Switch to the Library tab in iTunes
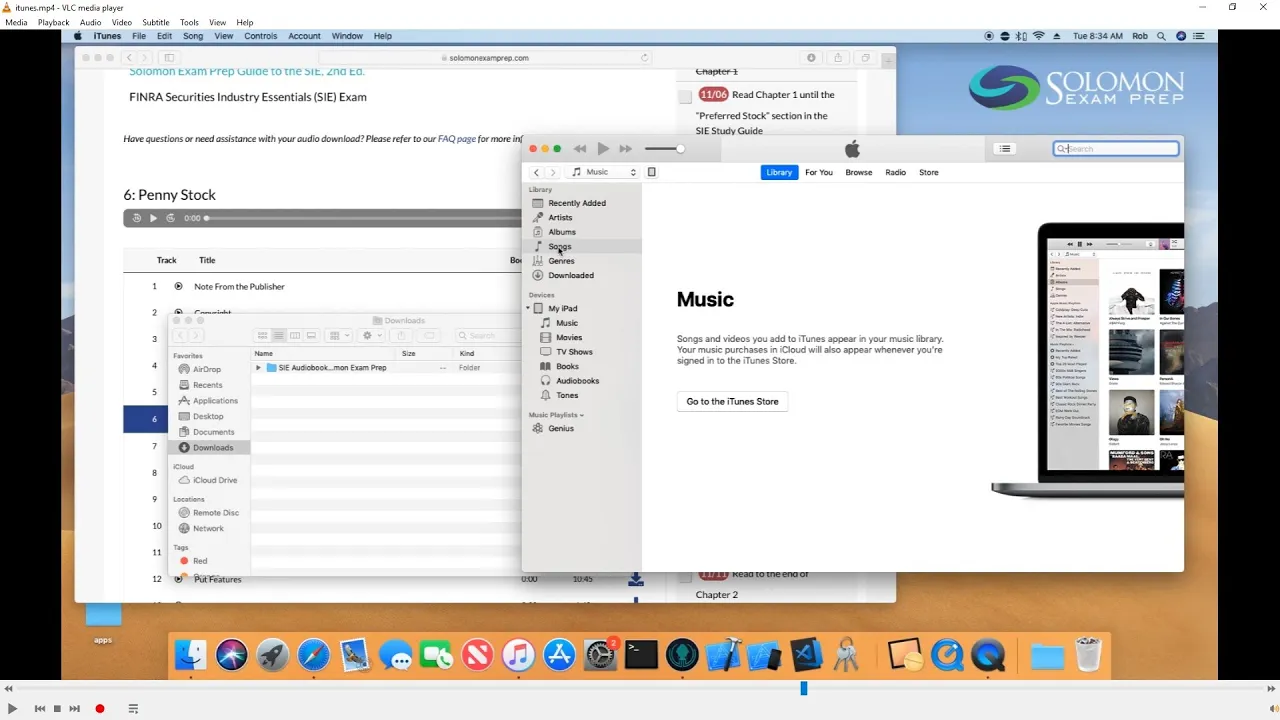 (x=779, y=172)
